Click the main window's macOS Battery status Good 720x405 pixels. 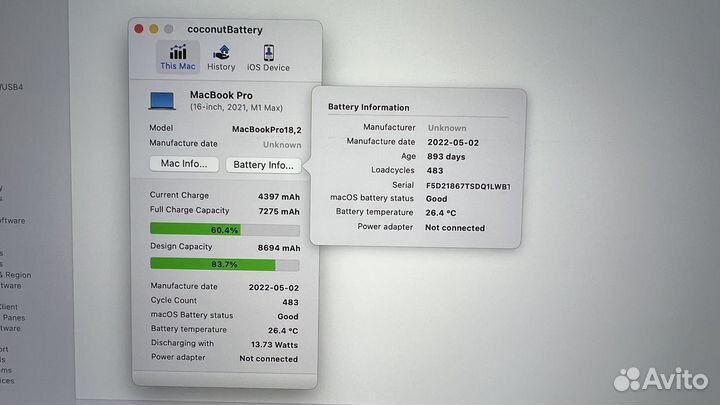click(x=288, y=316)
